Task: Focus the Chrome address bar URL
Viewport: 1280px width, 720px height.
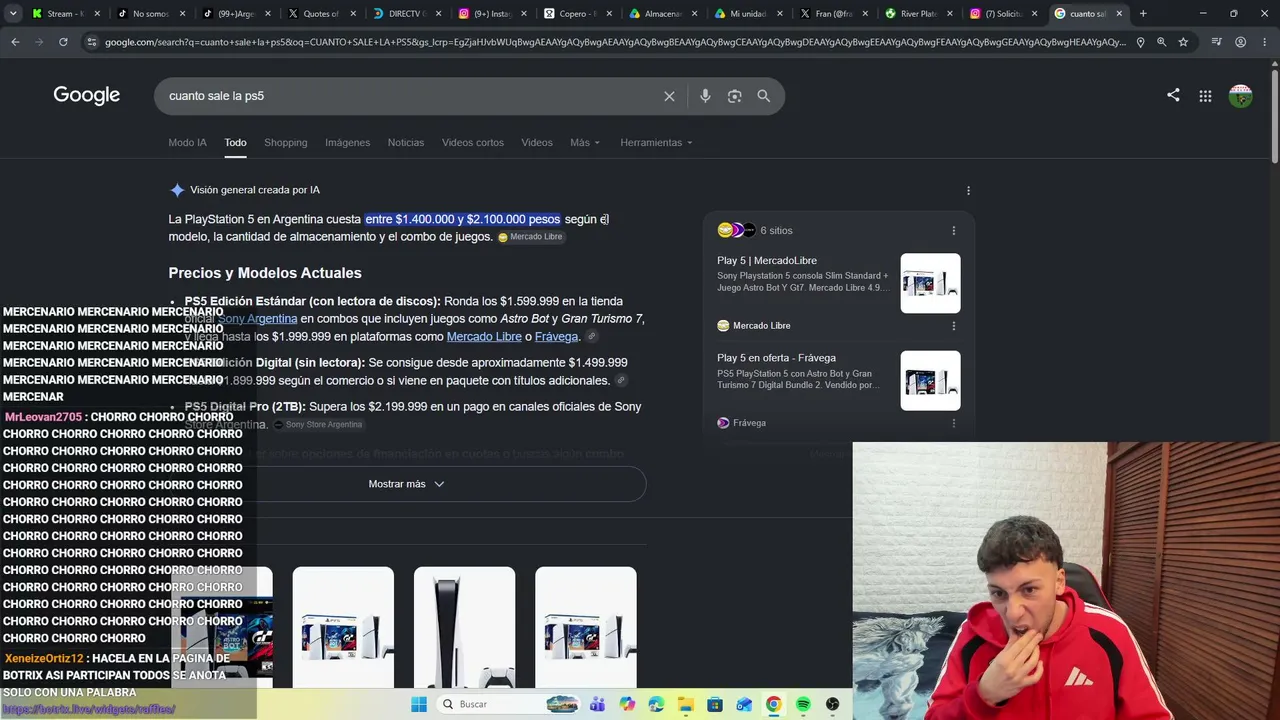Action: 614,42
